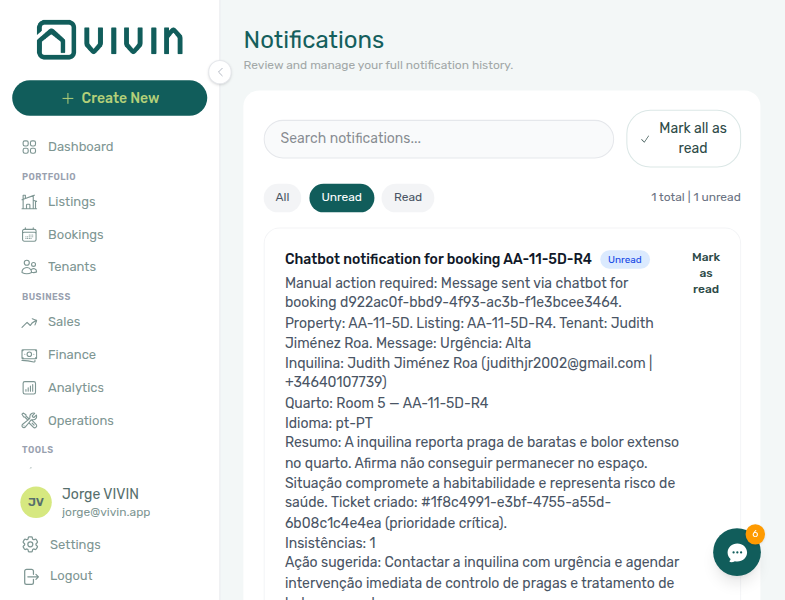The width and height of the screenshot is (785, 600).
Task: Click the checkmark icon in Mark all as read
Action: [645, 139]
